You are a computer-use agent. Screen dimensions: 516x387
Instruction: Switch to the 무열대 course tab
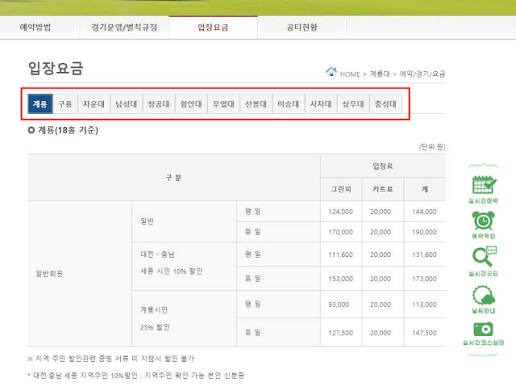coord(224,104)
